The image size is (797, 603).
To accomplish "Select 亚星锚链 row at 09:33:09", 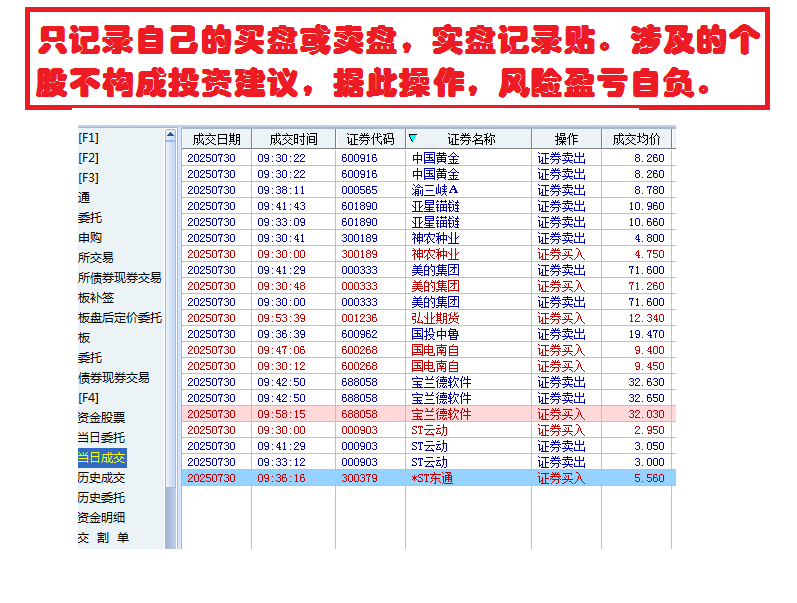I will coord(428,222).
